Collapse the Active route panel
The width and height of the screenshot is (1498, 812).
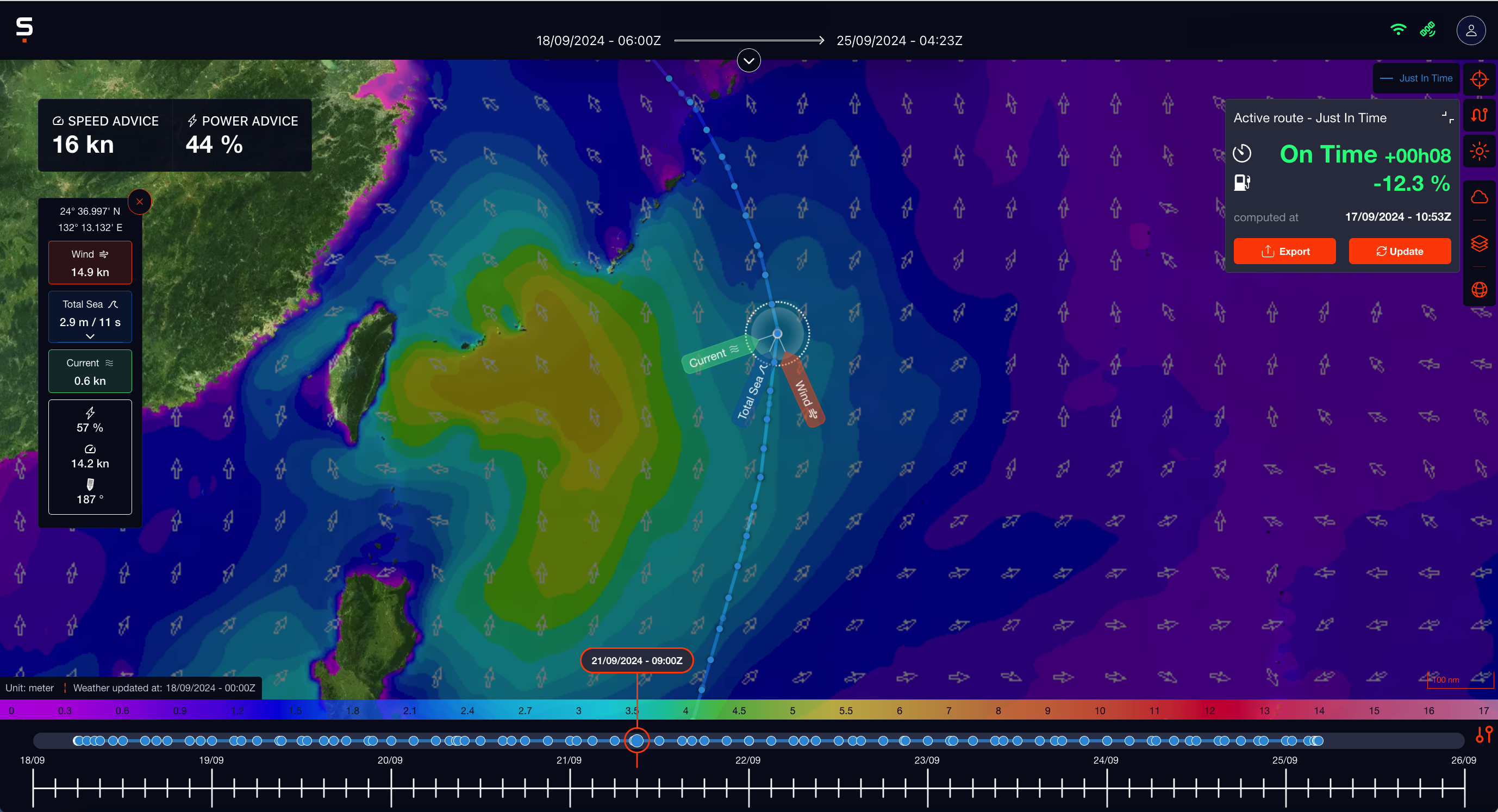pos(1447,117)
